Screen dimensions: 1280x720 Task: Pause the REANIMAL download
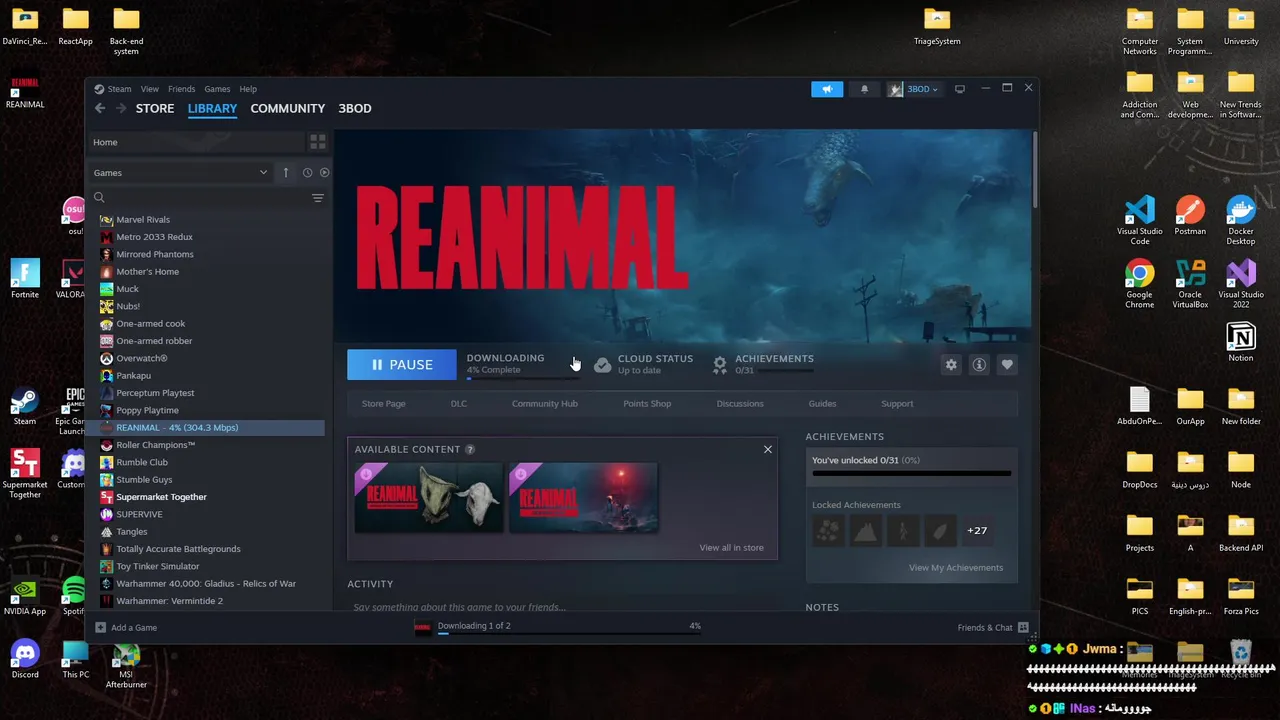[x=402, y=364]
